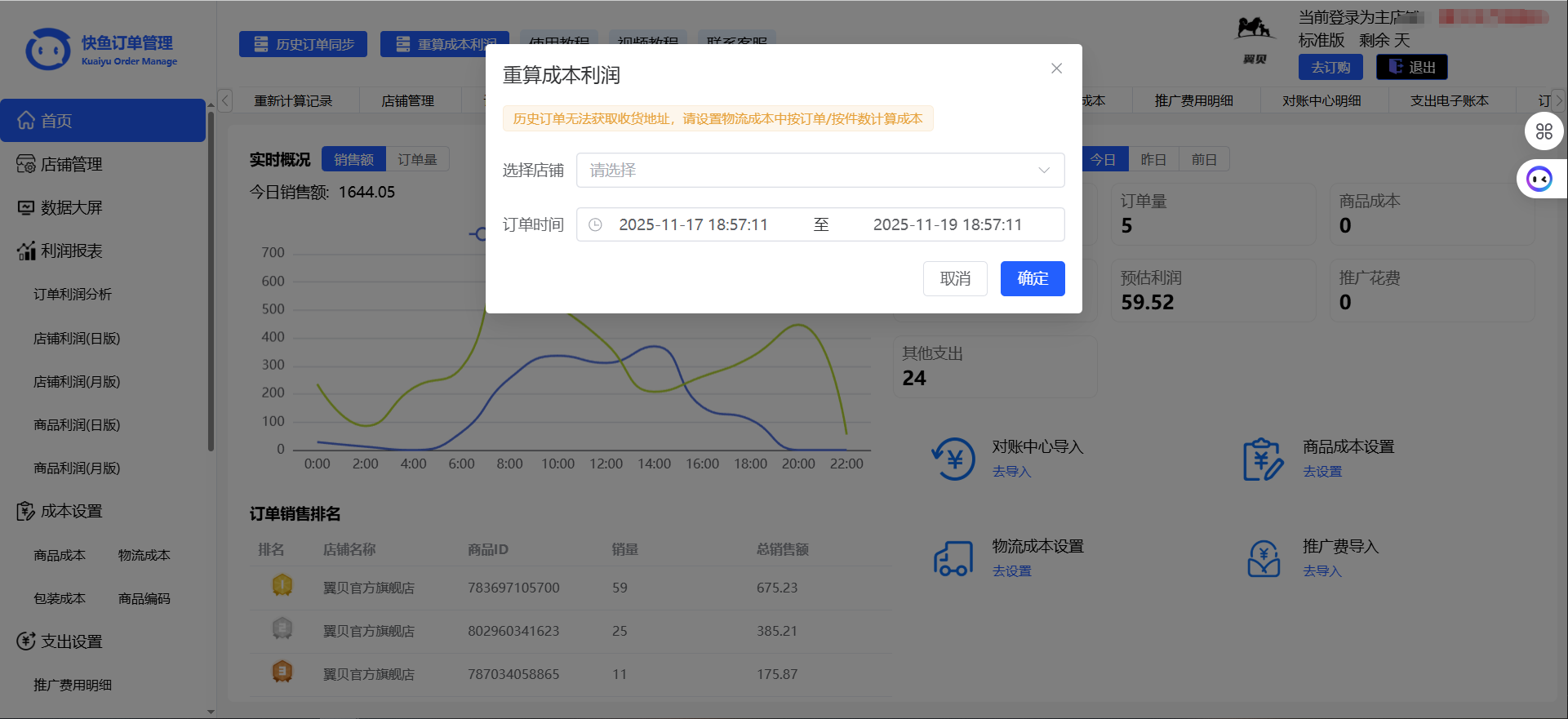Expand tabs with right arrow chevron

coord(1558,100)
